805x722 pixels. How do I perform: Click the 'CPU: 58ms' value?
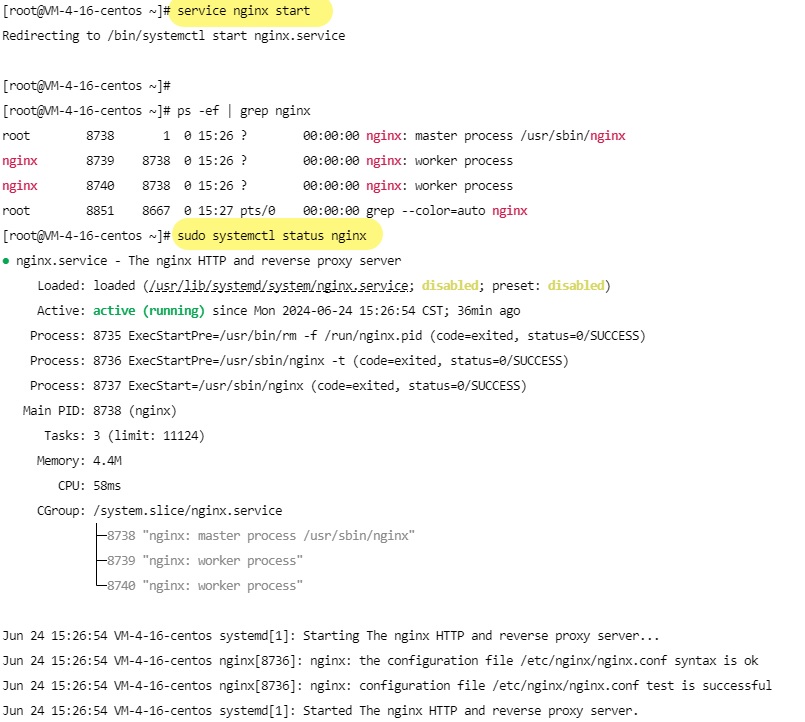(107, 486)
